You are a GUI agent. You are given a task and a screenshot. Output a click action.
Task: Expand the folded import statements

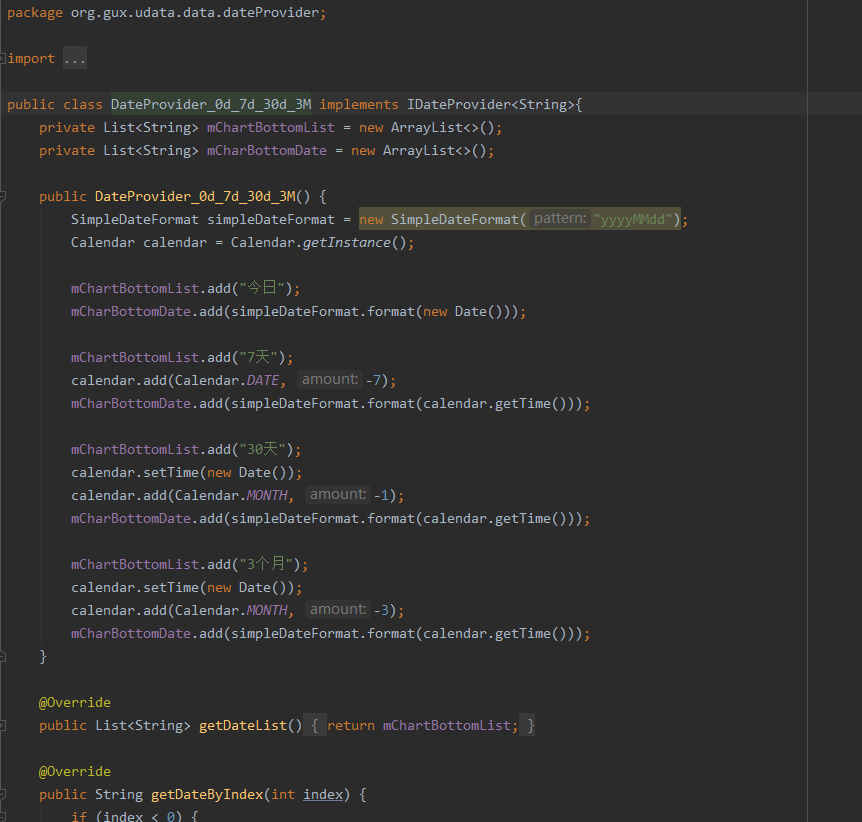point(75,57)
